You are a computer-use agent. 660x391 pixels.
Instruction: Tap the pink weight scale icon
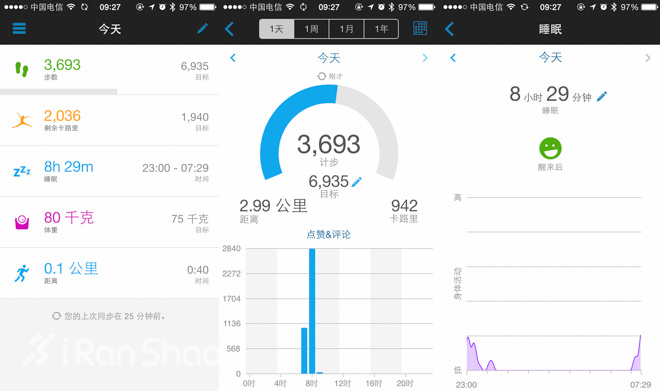pos(22,222)
